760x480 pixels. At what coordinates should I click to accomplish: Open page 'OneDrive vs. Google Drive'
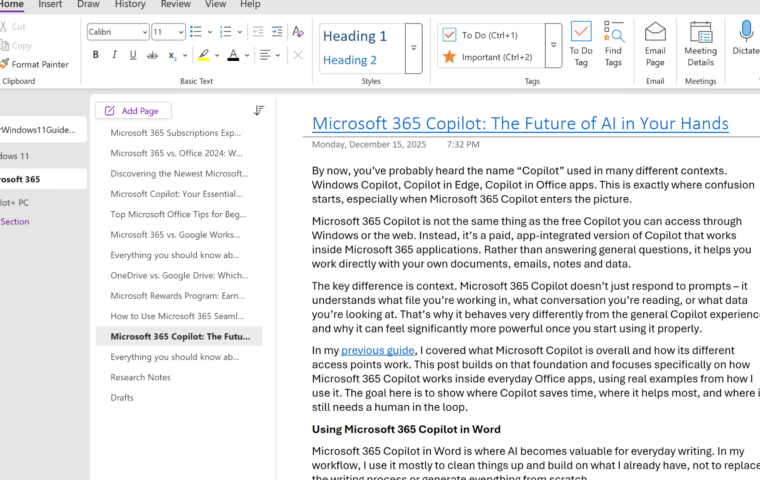(179, 275)
